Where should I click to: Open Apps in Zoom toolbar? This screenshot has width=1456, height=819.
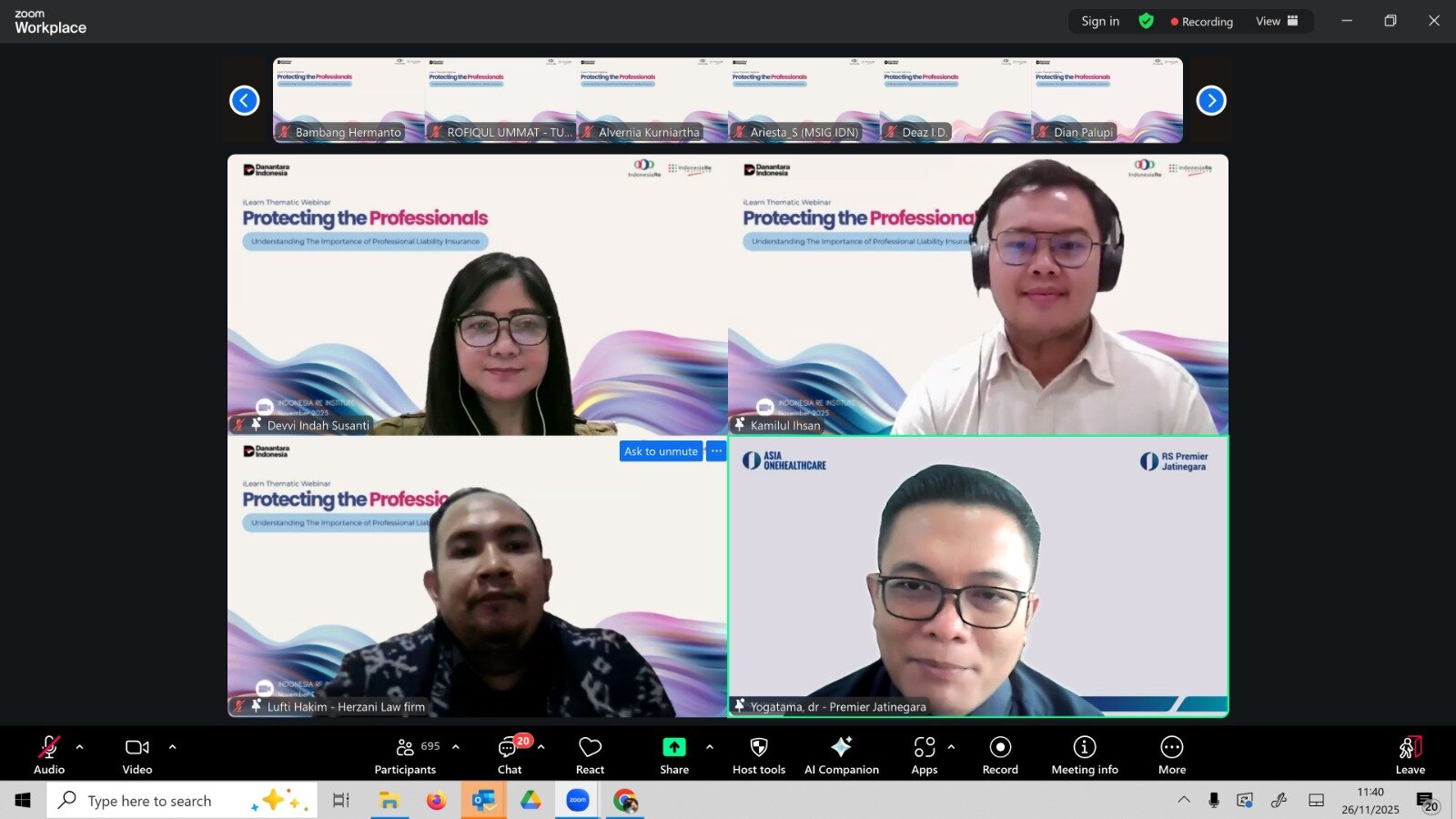click(x=924, y=754)
